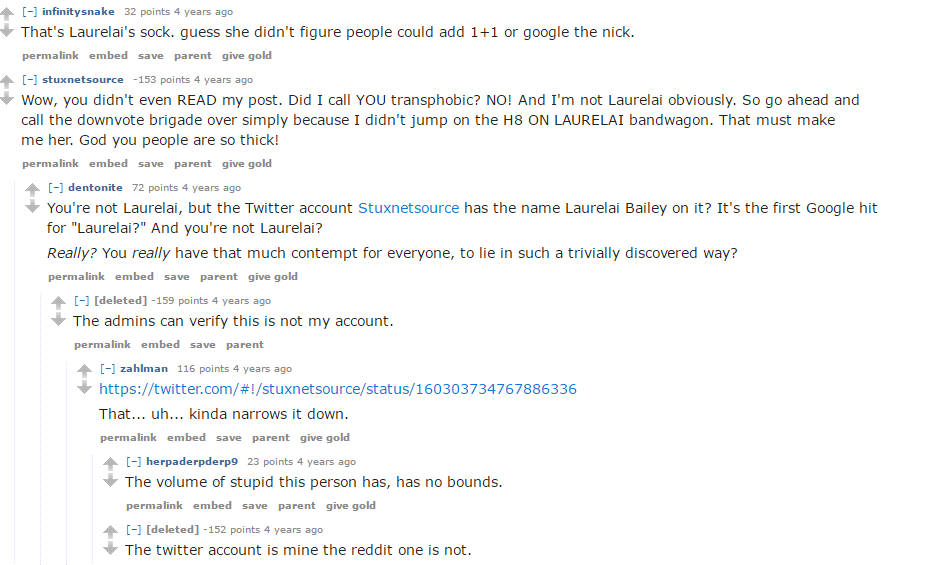Viewport: 926px width, 565px height.
Task: Downvote herpaderpderp9's comment
Action: [x=110, y=480]
